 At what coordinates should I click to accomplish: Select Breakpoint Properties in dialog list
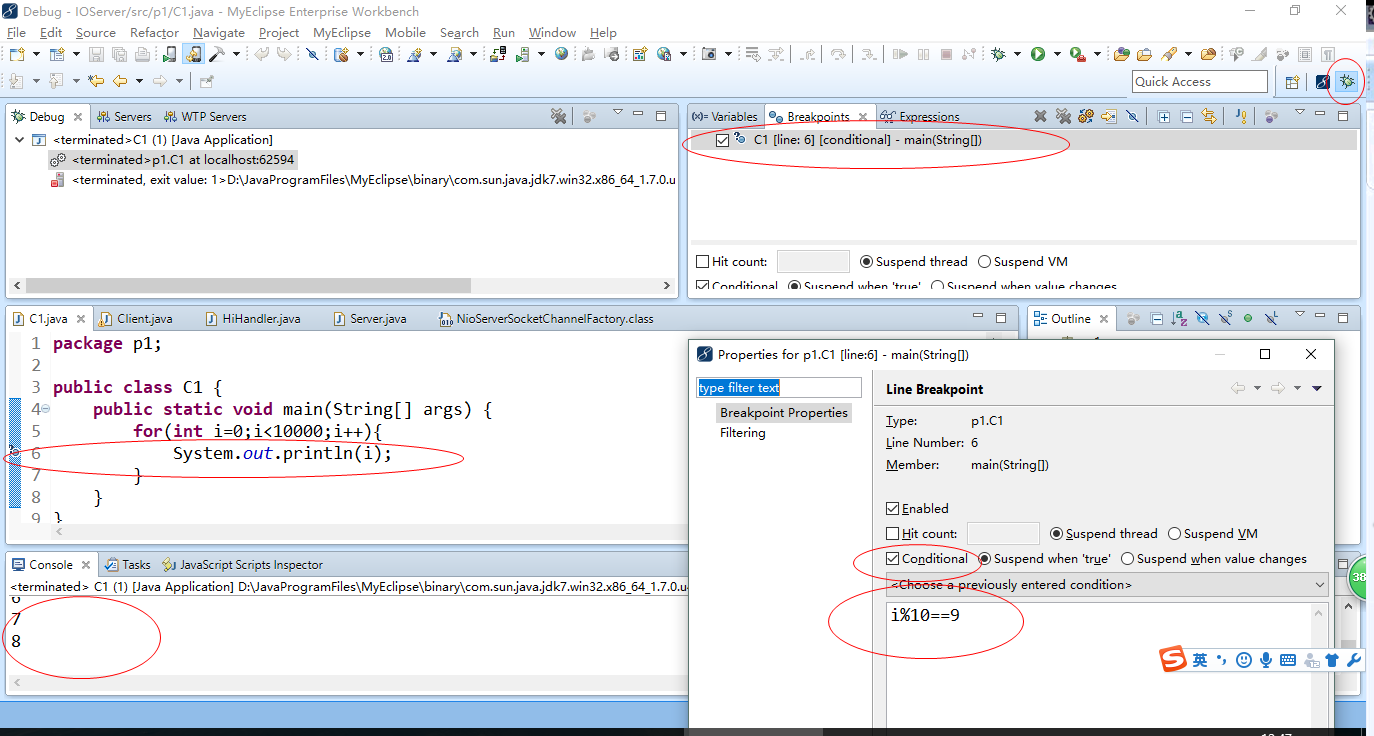click(x=784, y=413)
